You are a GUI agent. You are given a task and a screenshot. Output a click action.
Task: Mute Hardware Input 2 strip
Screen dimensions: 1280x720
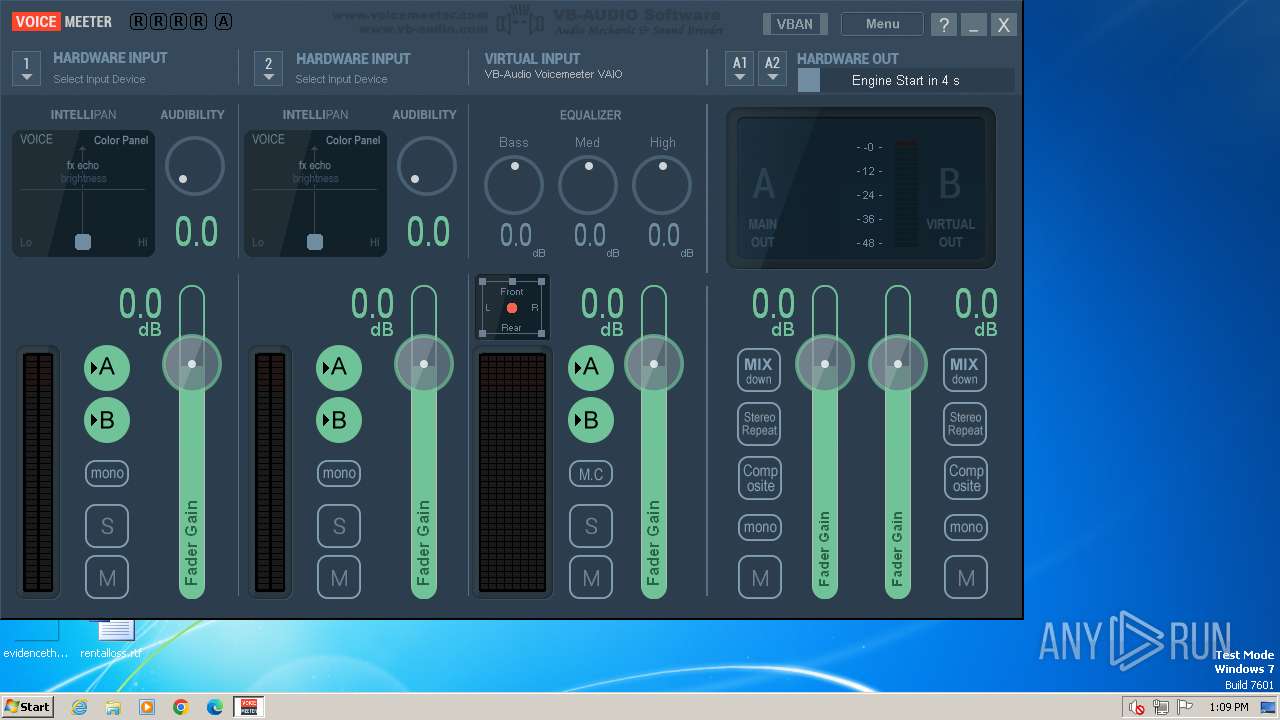tap(339, 577)
